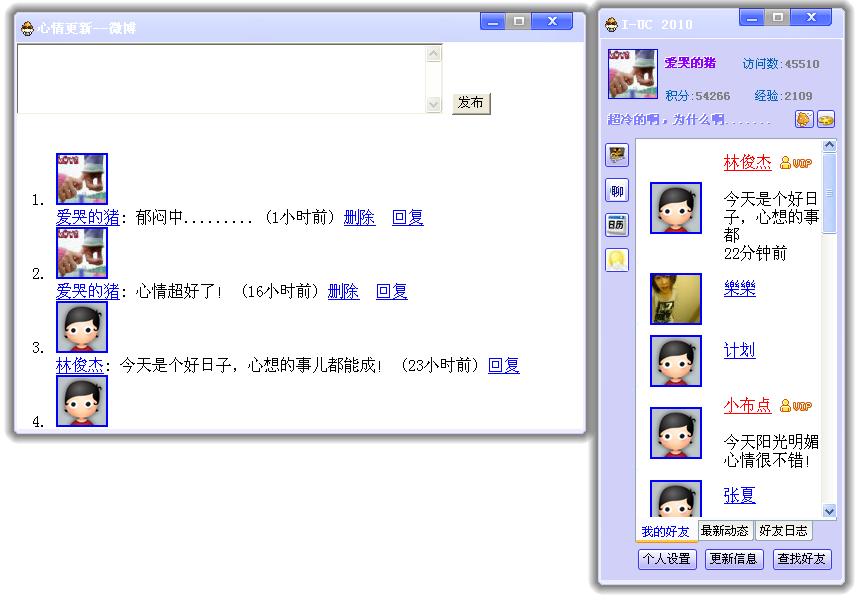
Task: Reply to 林俊杰's post
Action: click(x=504, y=365)
